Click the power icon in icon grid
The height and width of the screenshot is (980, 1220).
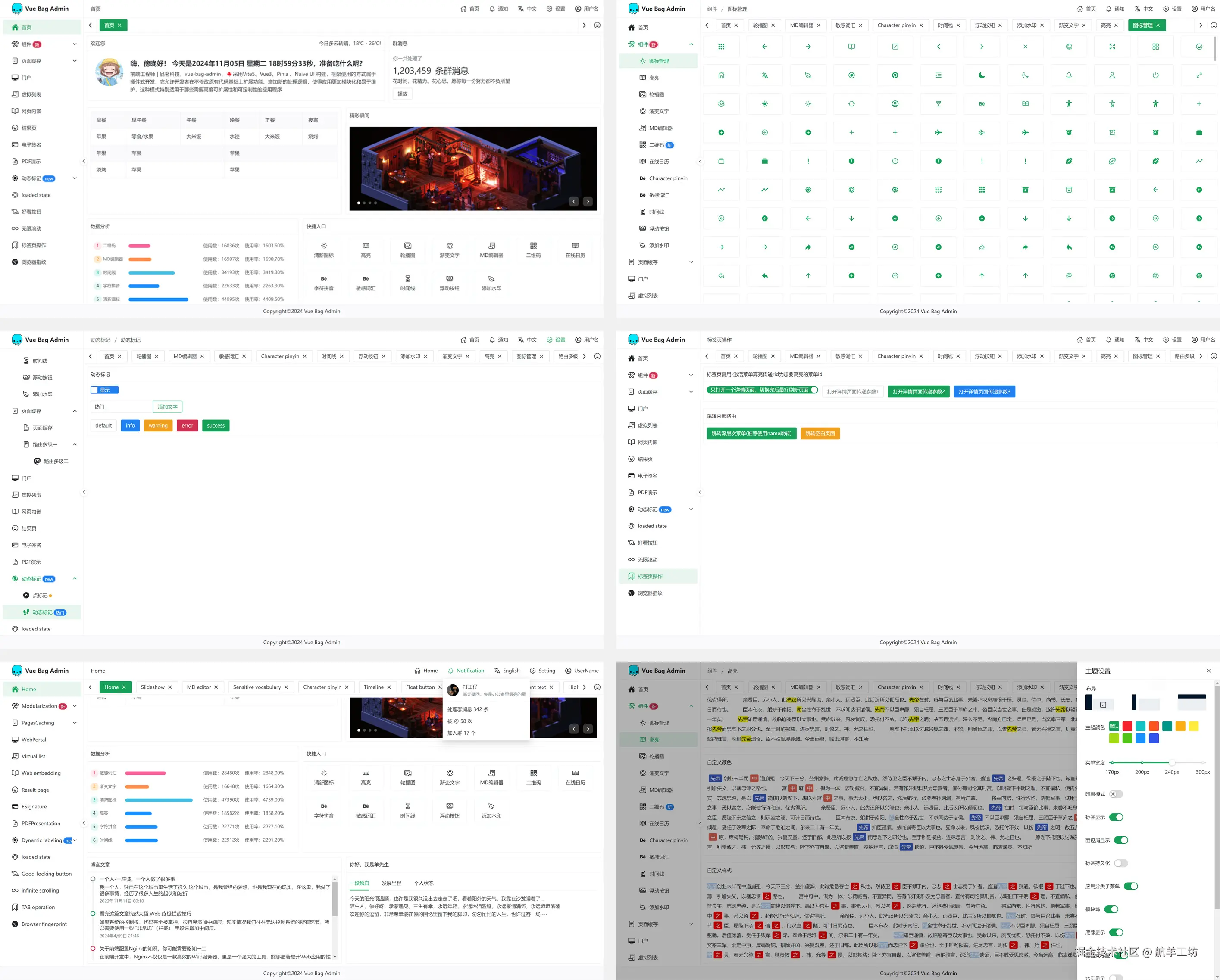[1155, 75]
